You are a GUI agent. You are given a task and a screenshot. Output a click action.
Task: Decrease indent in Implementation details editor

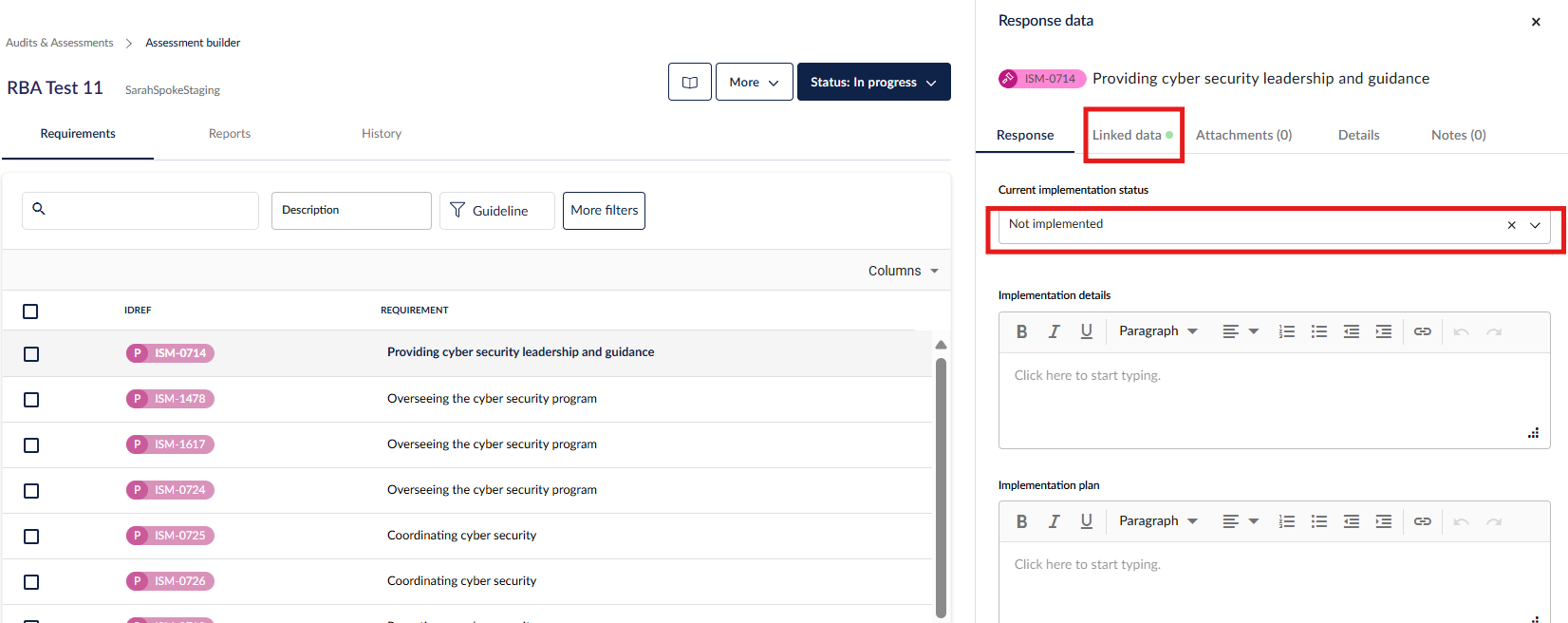click(1352, 331)
